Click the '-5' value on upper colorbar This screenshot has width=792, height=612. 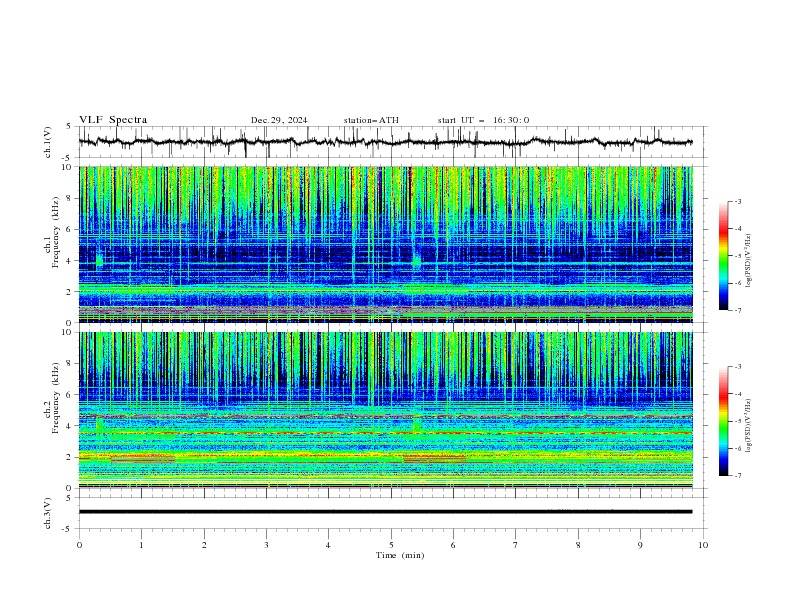(738, 256)
